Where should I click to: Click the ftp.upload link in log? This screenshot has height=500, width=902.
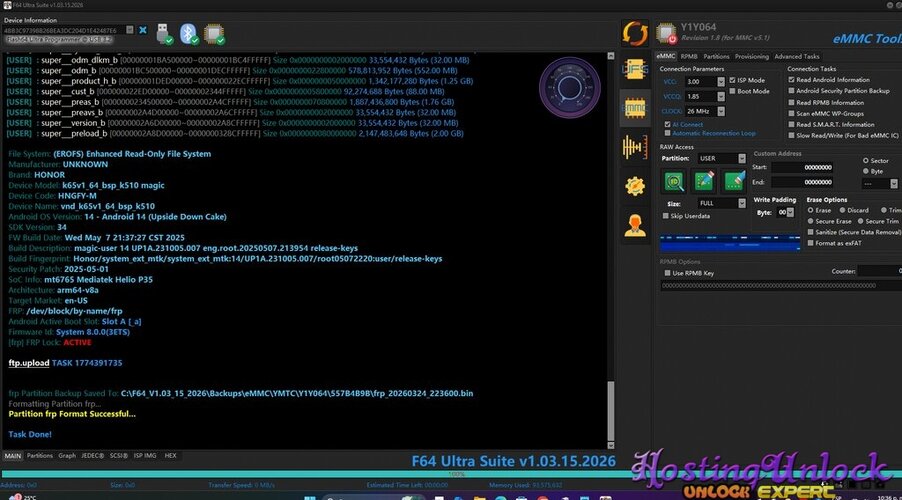(28, 361)
